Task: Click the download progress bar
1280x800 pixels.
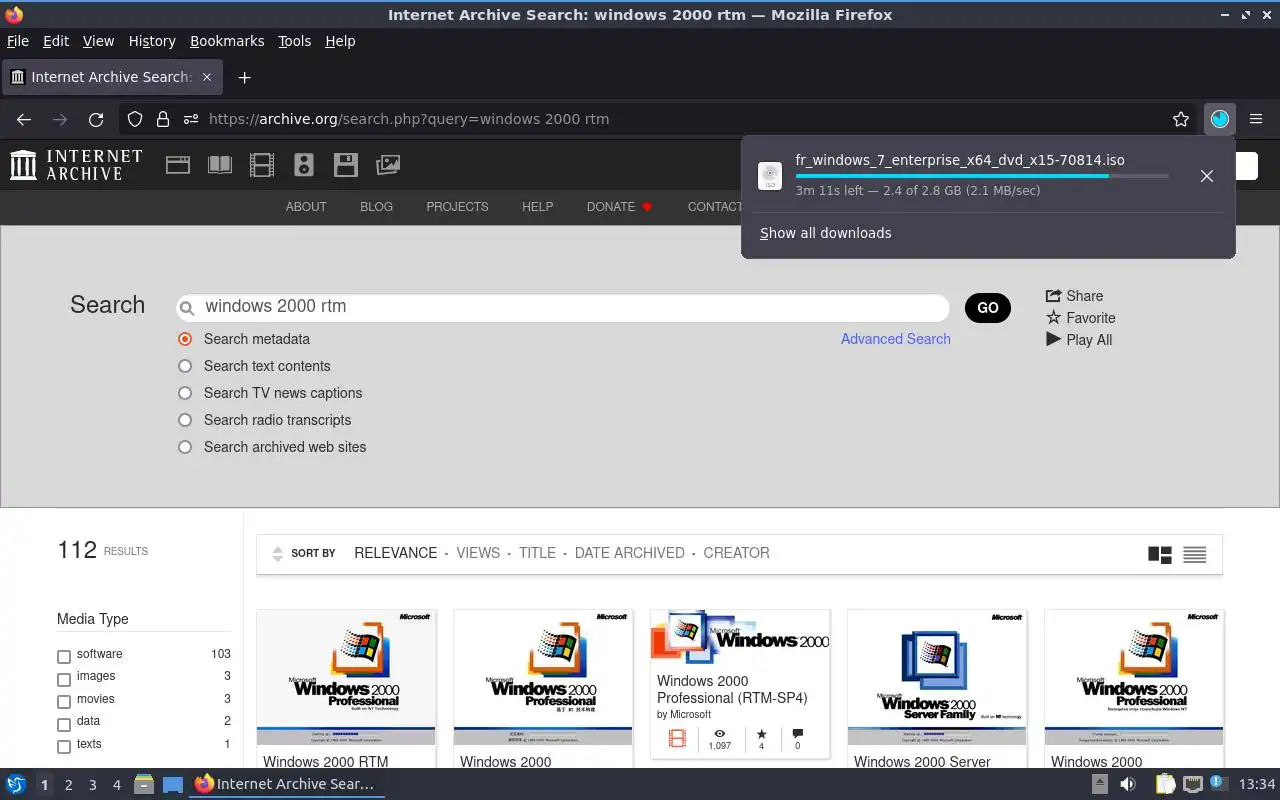Action: (982, 176)
